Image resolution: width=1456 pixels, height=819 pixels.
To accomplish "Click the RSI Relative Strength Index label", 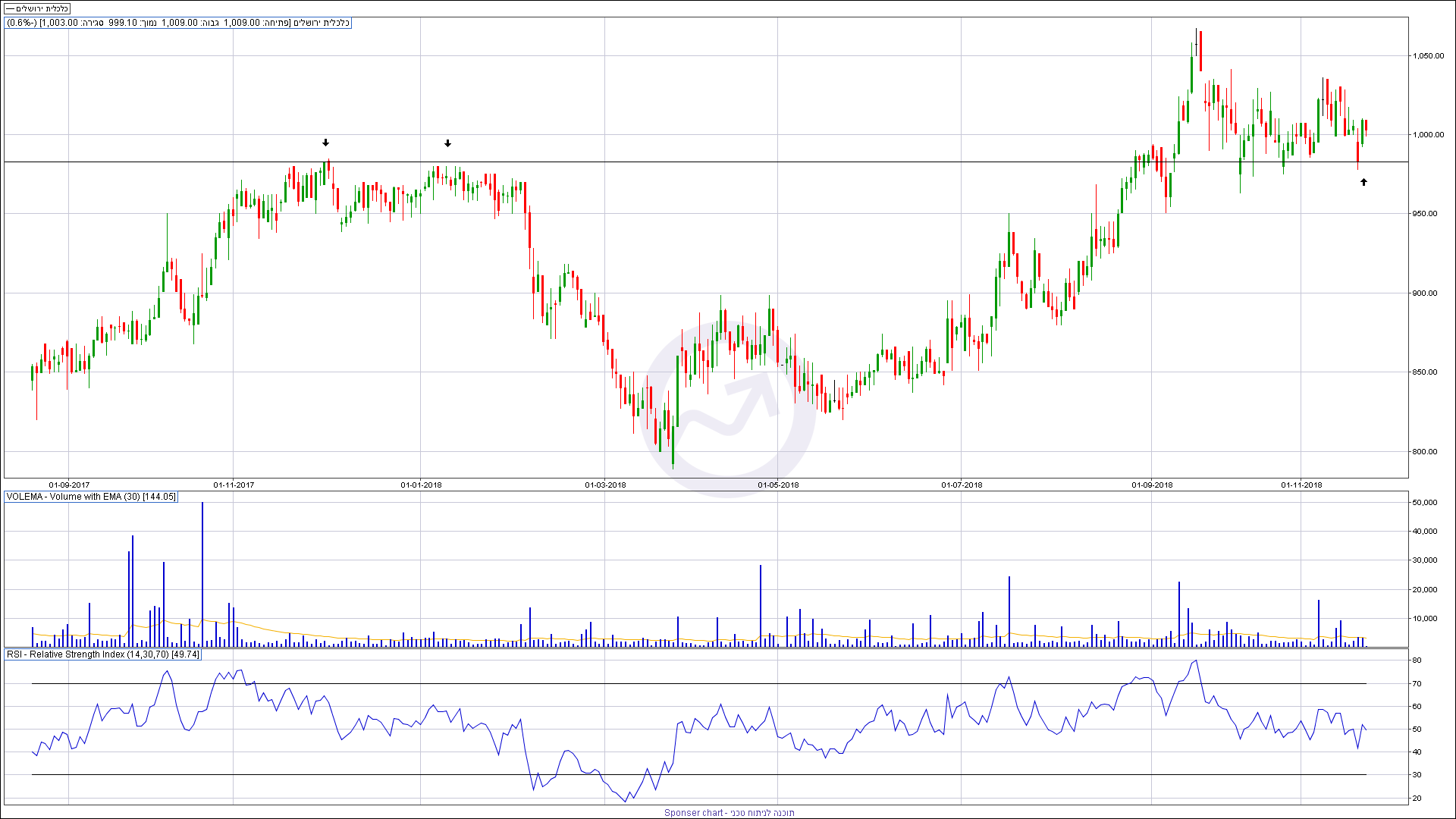I will point(102,654).
